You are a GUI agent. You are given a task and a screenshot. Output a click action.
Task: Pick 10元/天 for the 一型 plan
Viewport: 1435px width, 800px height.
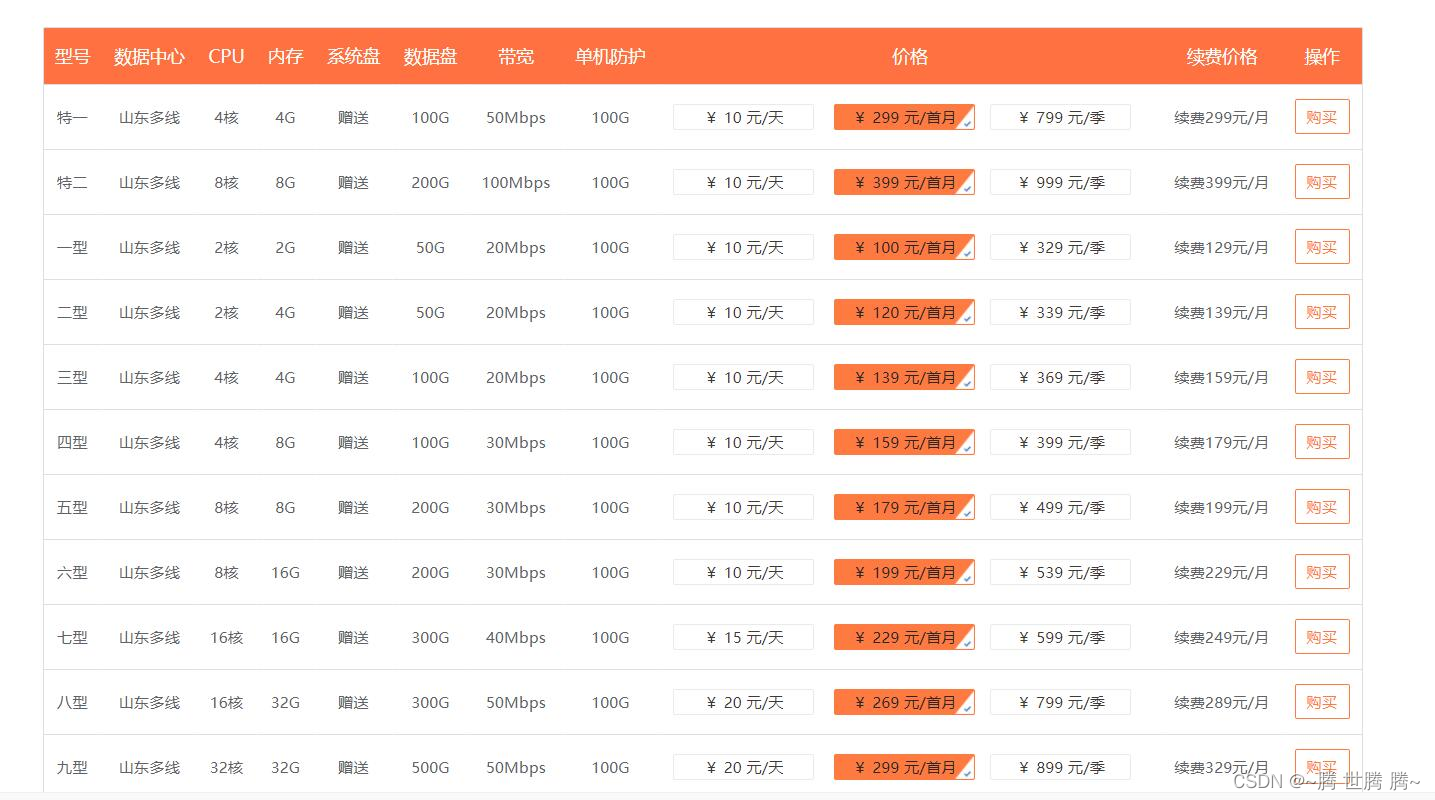tap(743, 247)
